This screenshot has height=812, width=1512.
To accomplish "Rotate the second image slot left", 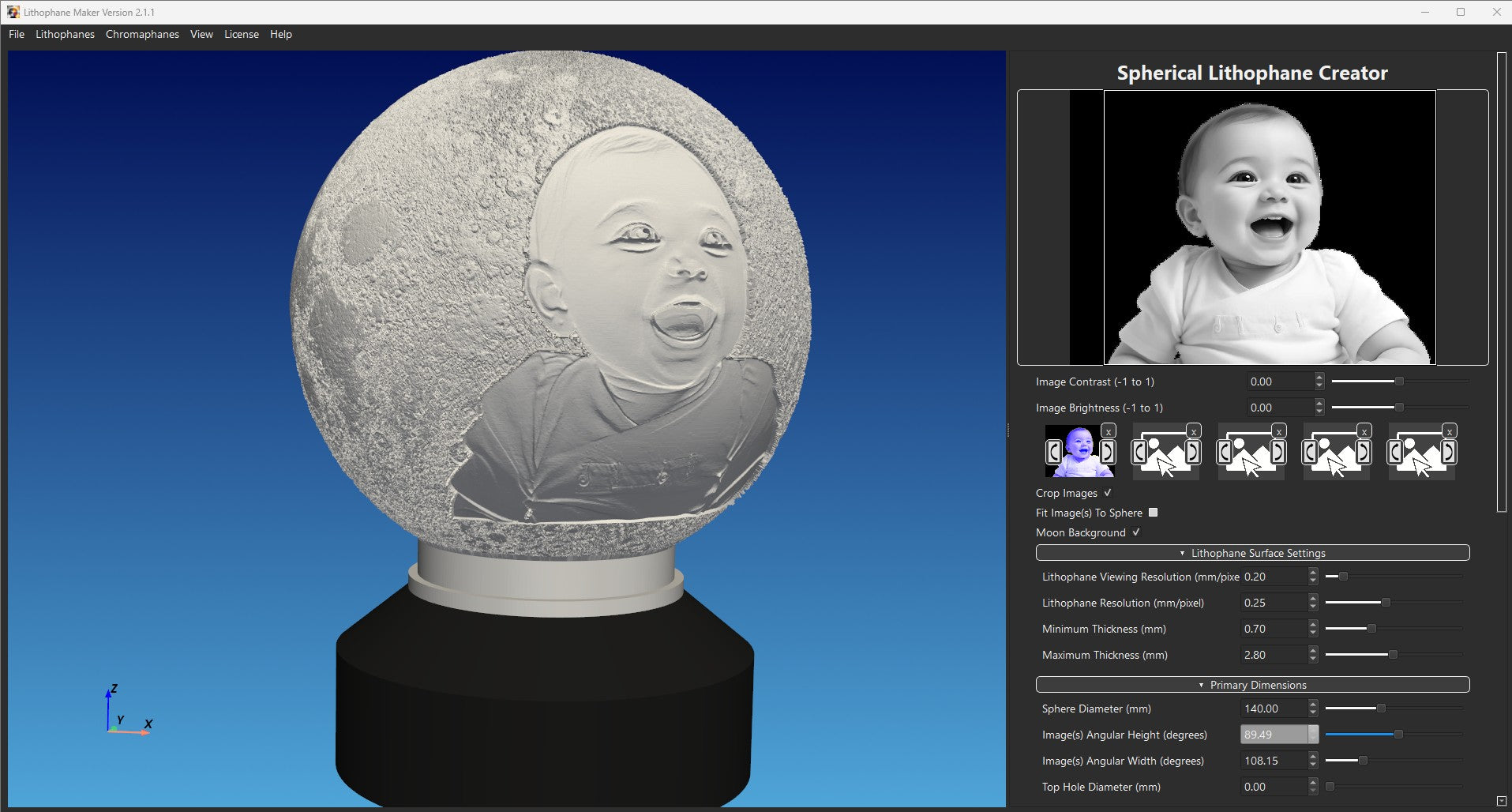I will point(1139,452).
